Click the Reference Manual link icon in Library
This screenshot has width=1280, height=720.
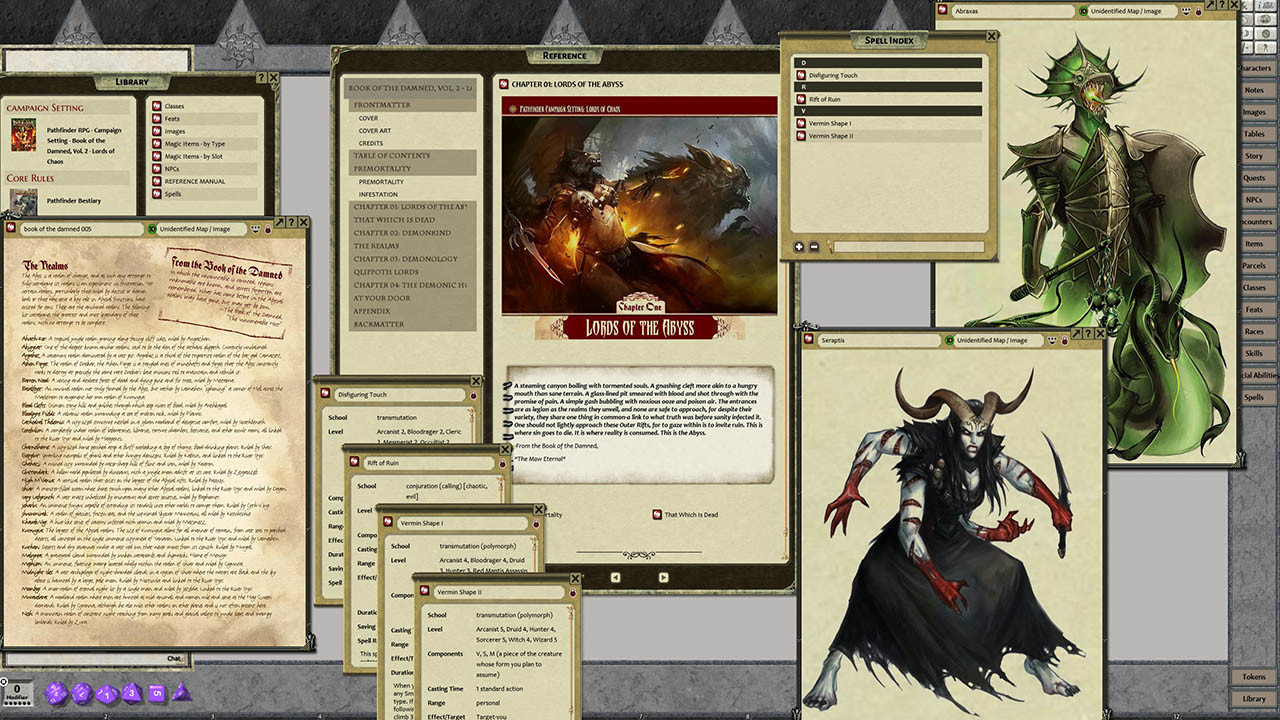pos(157,181)
